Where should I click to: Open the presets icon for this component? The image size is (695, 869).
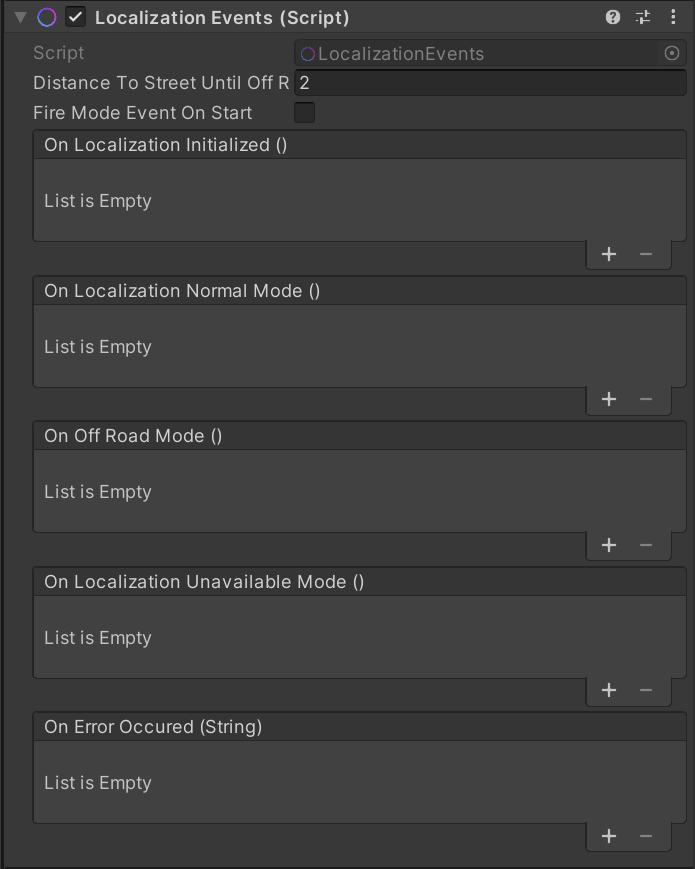click(x=645, y=17)
